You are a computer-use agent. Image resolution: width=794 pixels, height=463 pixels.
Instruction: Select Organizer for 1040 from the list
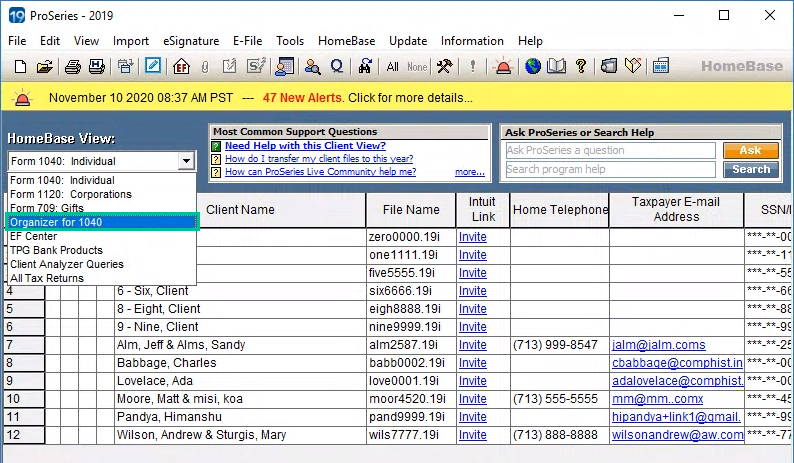point(101,222)
